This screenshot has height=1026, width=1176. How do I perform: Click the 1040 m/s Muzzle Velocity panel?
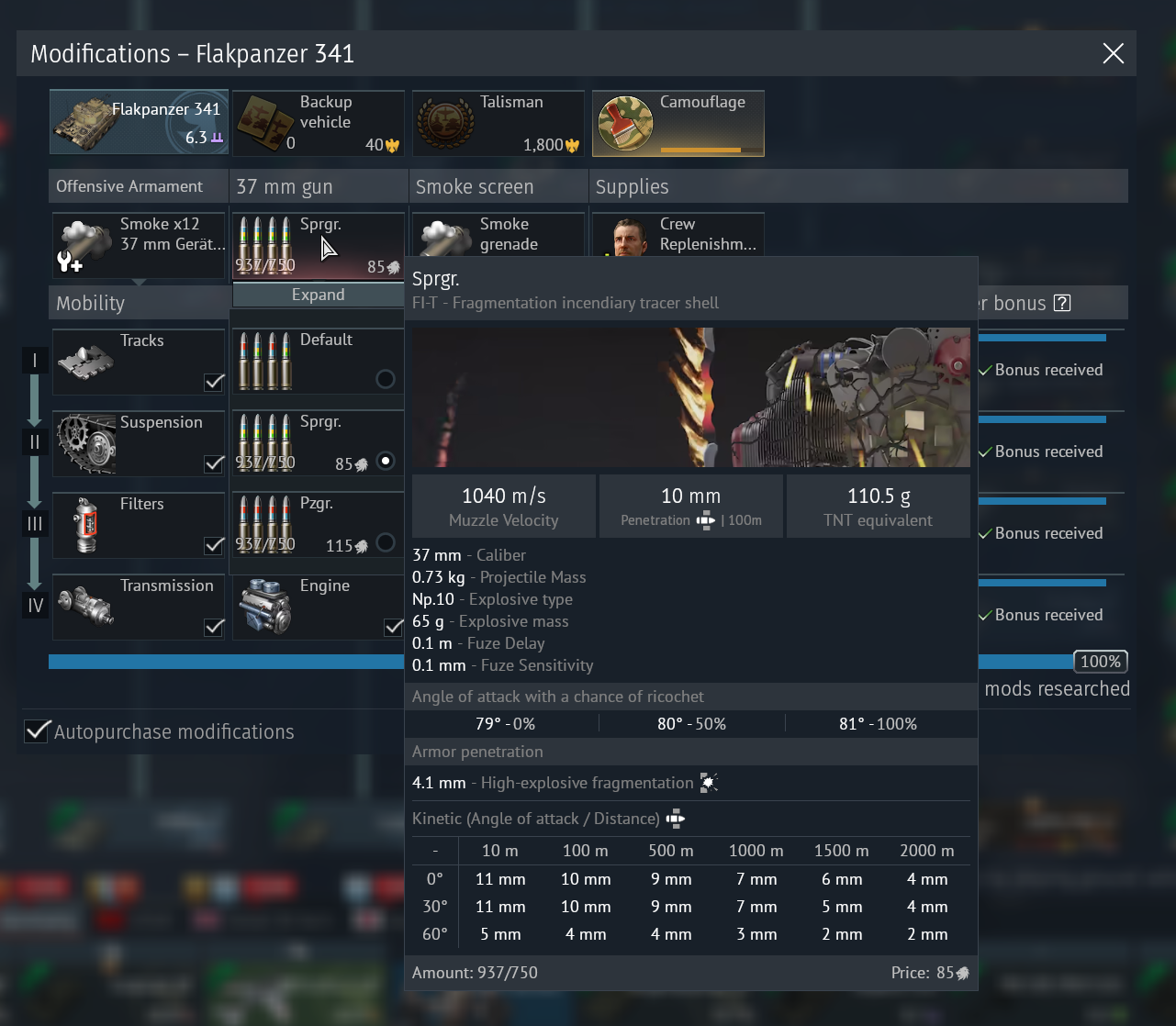click(504, 507)
